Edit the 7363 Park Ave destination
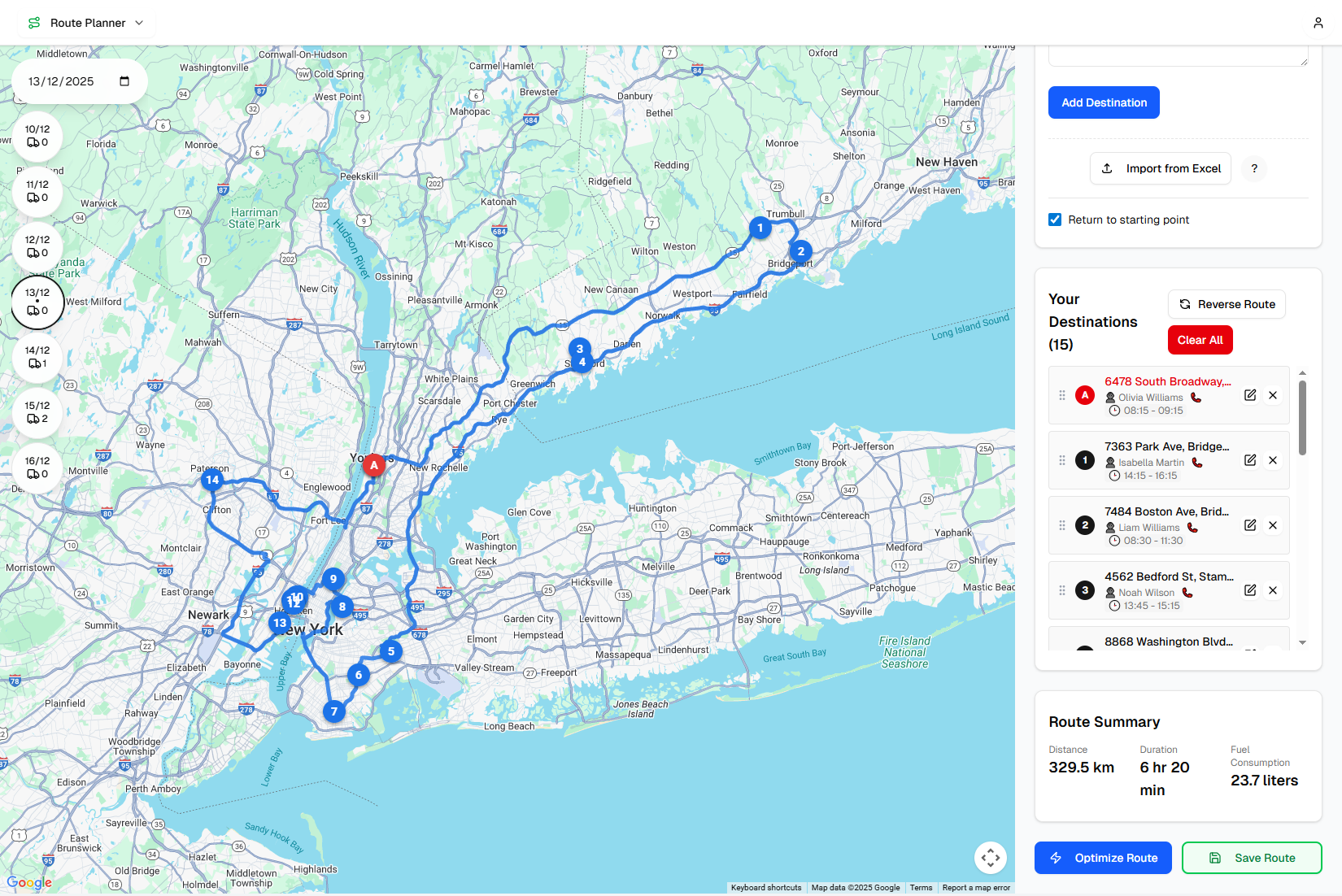 (x=1249, y=460)
